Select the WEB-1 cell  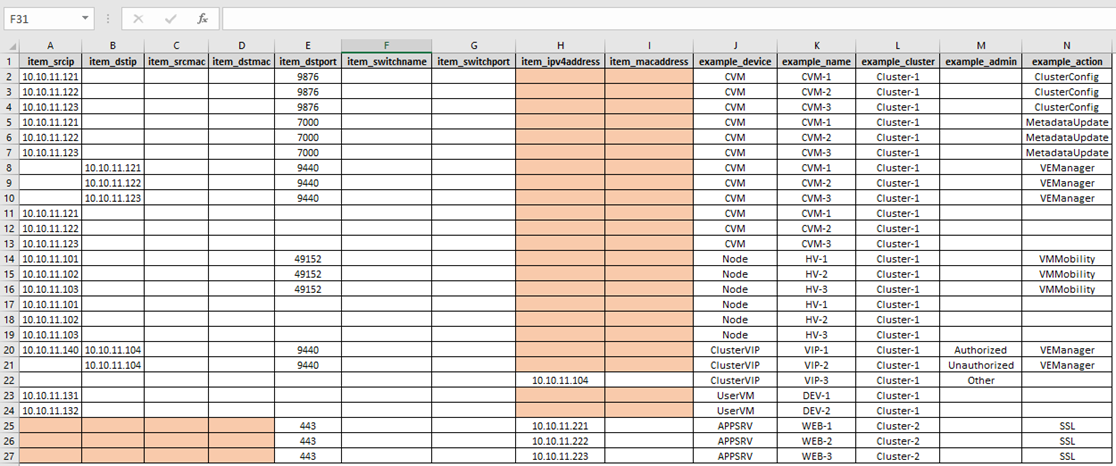(x=816, y=425)
